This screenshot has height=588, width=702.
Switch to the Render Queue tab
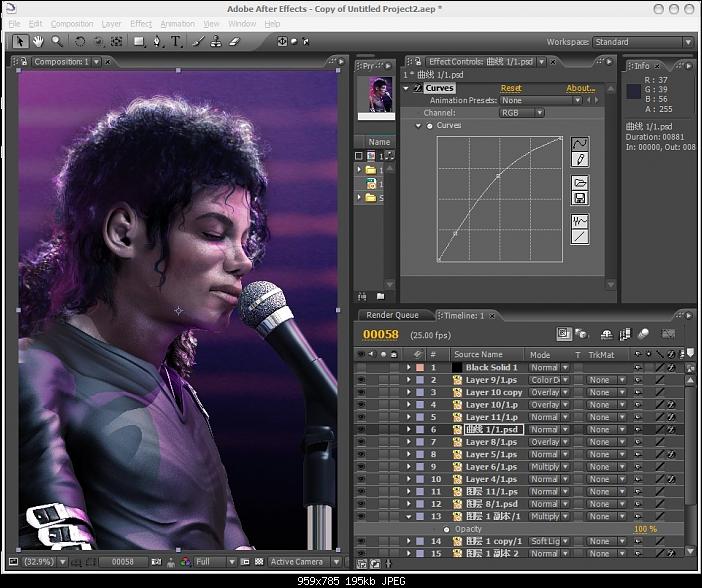pos(392,315)
